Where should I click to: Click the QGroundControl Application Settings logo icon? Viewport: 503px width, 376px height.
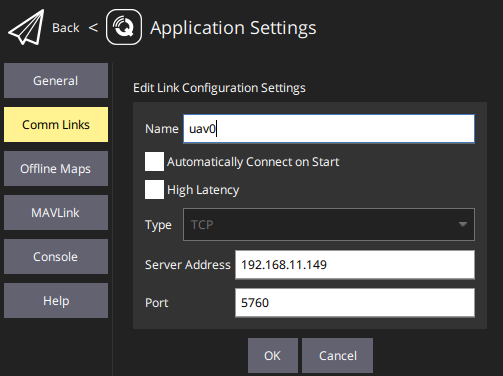click(x=124, y=27)
